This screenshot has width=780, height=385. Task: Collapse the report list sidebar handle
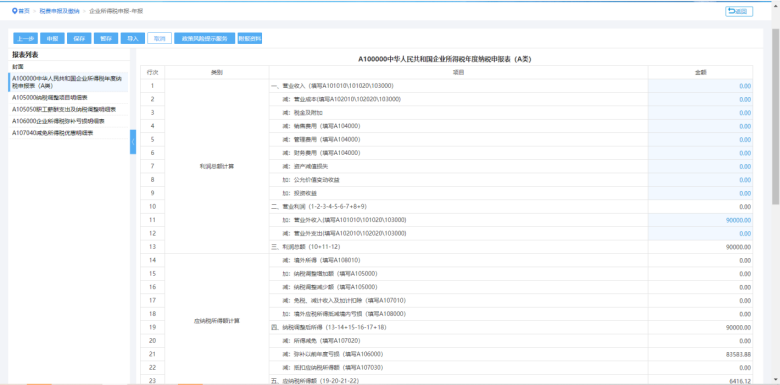(x=133, y=142)
